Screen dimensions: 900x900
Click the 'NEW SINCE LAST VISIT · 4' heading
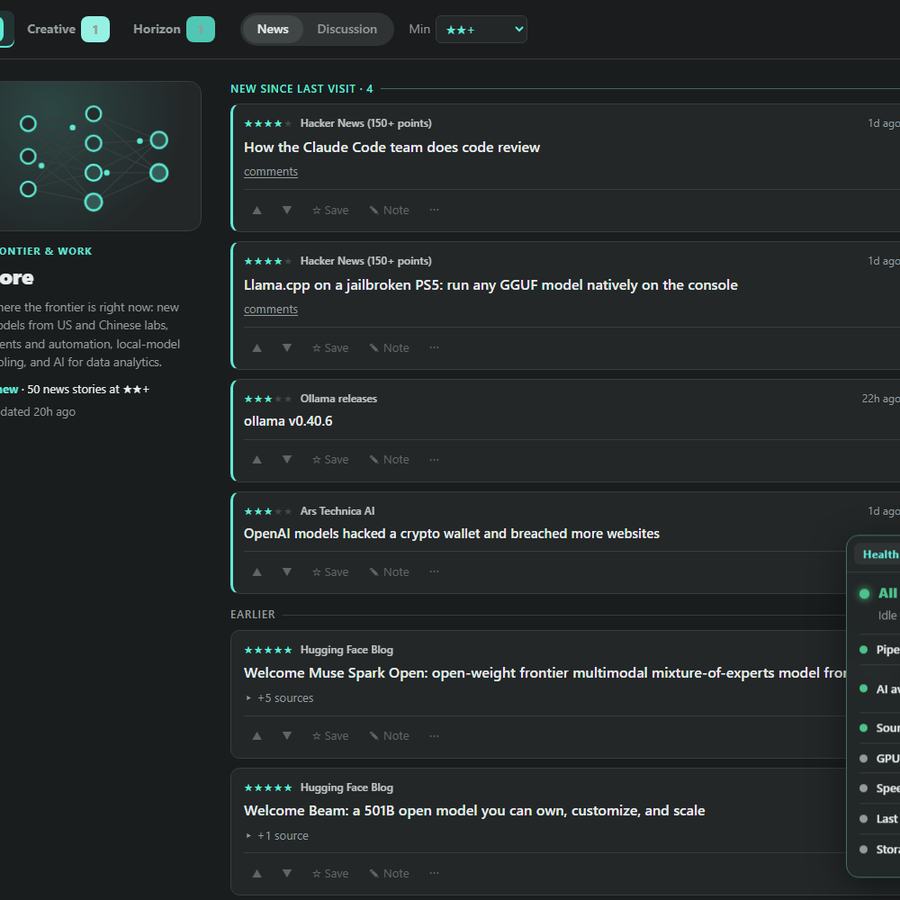pyautogui.click(x=301, y=89)
